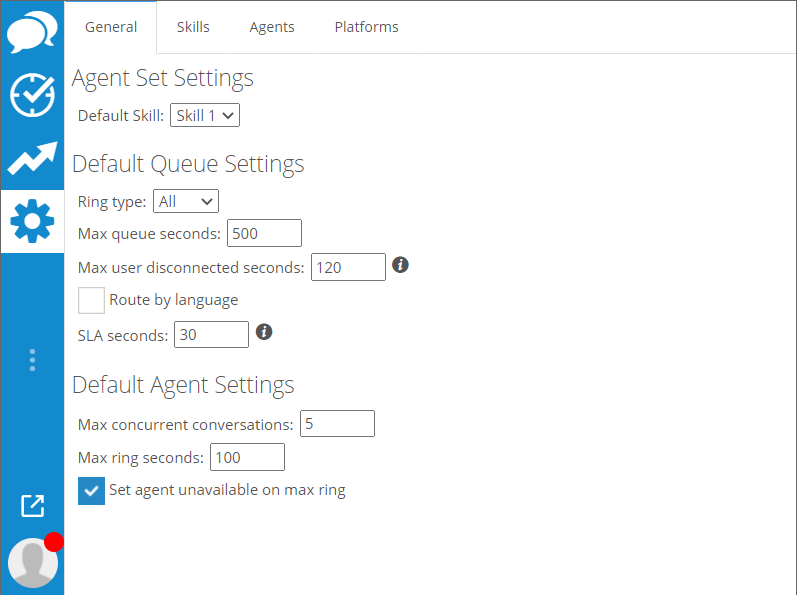This screenshot has height=595, width=797.
Task: Open the conversations chat bubble icon
Action: click(x=32, y=33)
